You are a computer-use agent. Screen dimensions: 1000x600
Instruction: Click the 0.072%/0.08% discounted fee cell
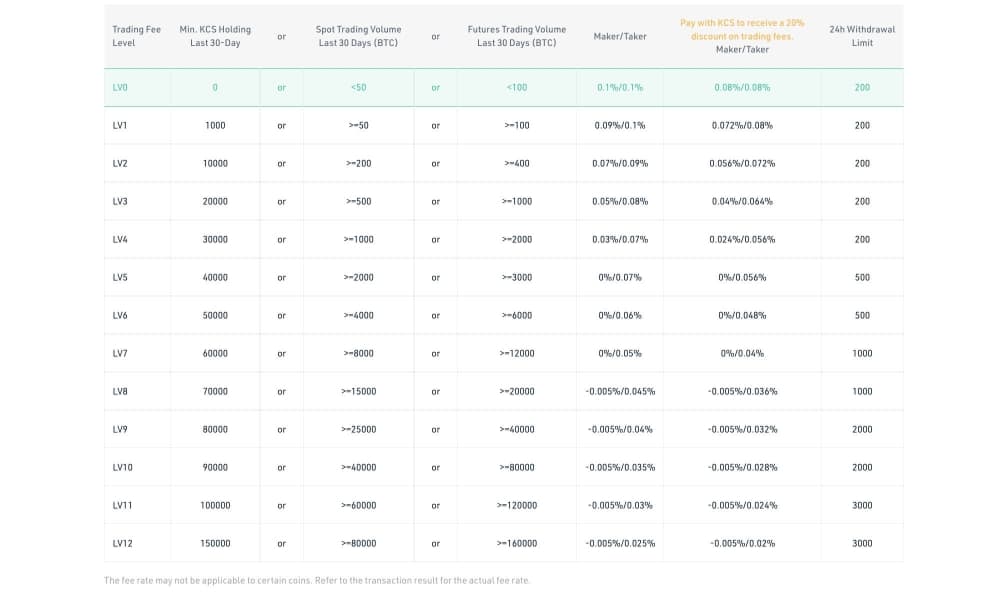pyautogui.click(x=742, y=126)
